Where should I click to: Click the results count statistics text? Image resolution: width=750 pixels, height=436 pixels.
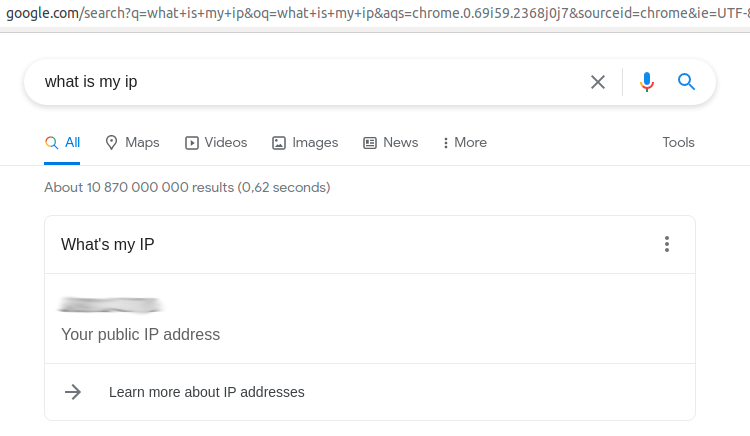click(187, 187)
